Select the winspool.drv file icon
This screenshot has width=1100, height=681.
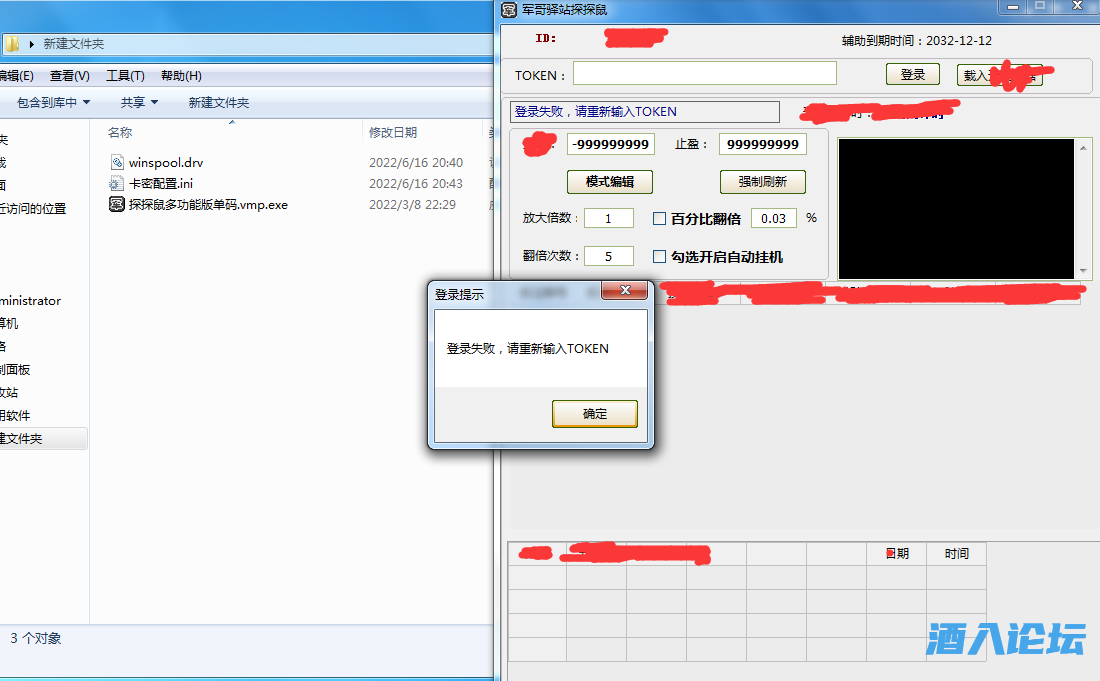point(117,162)
